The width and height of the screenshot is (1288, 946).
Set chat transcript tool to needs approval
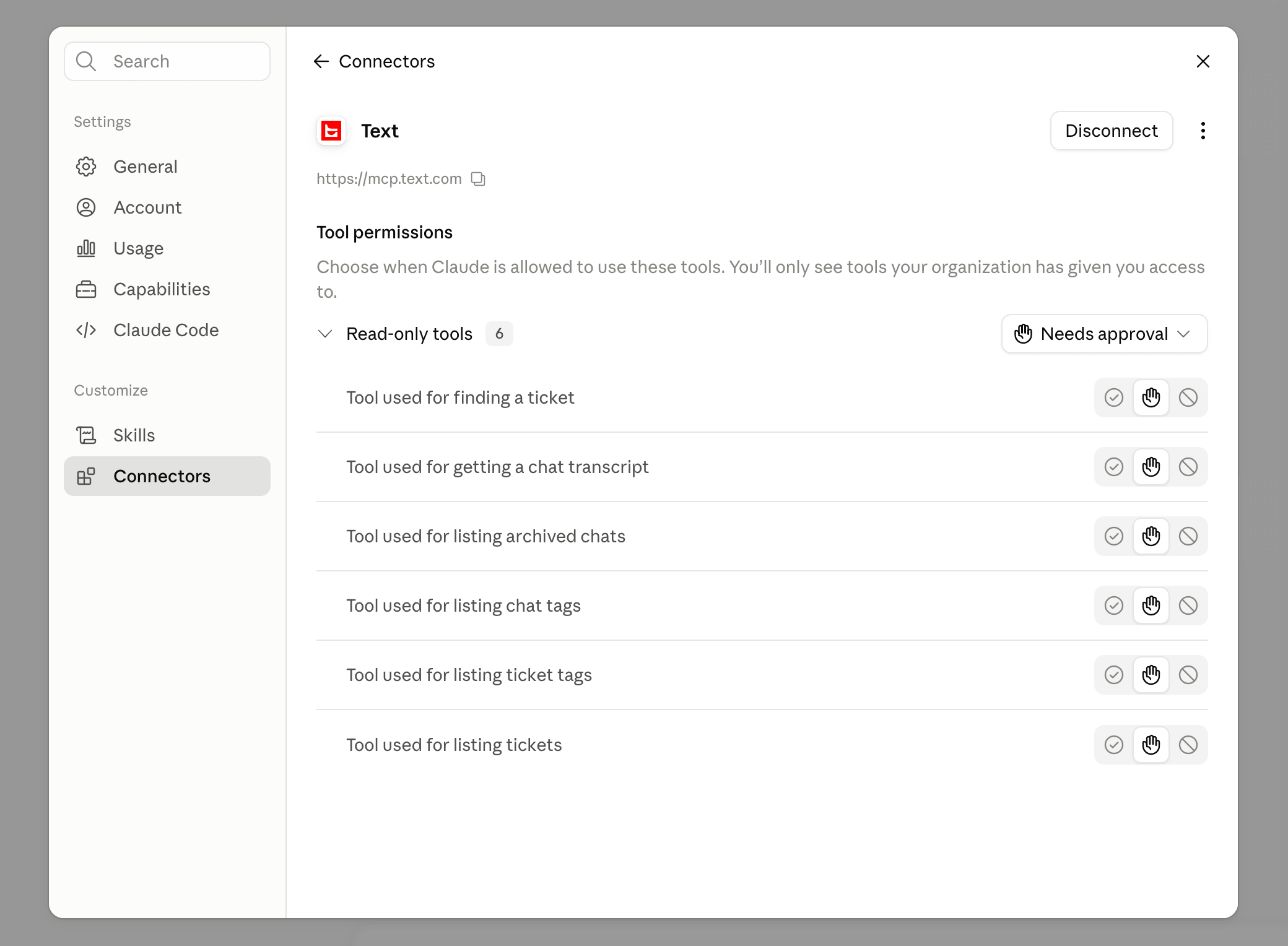pos(1151,467)
